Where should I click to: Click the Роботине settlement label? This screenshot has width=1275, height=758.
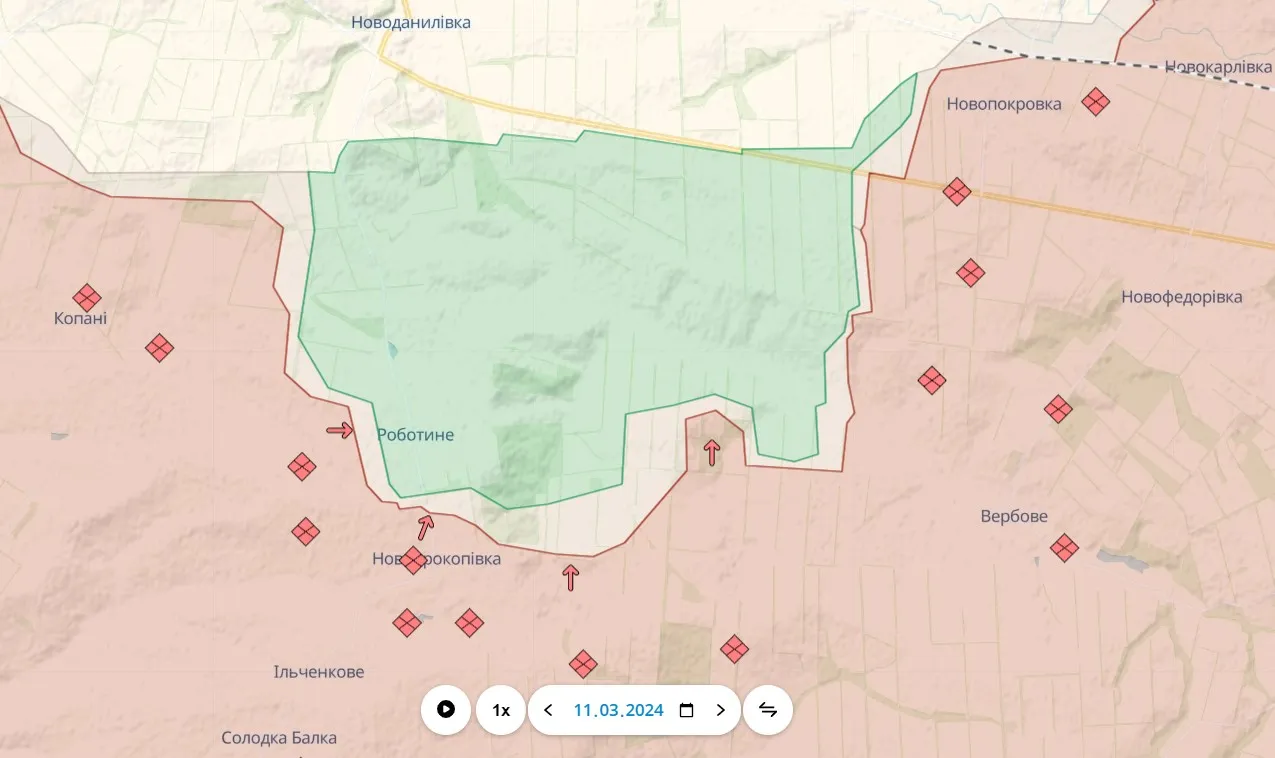(415, 435)
